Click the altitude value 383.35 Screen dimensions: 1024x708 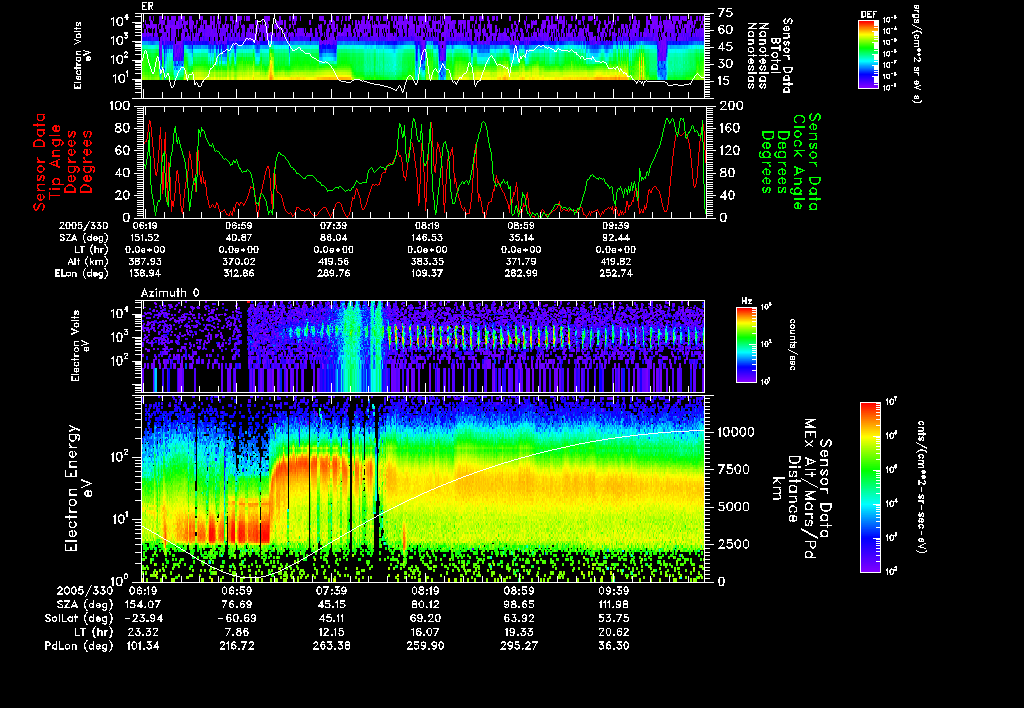427,261
